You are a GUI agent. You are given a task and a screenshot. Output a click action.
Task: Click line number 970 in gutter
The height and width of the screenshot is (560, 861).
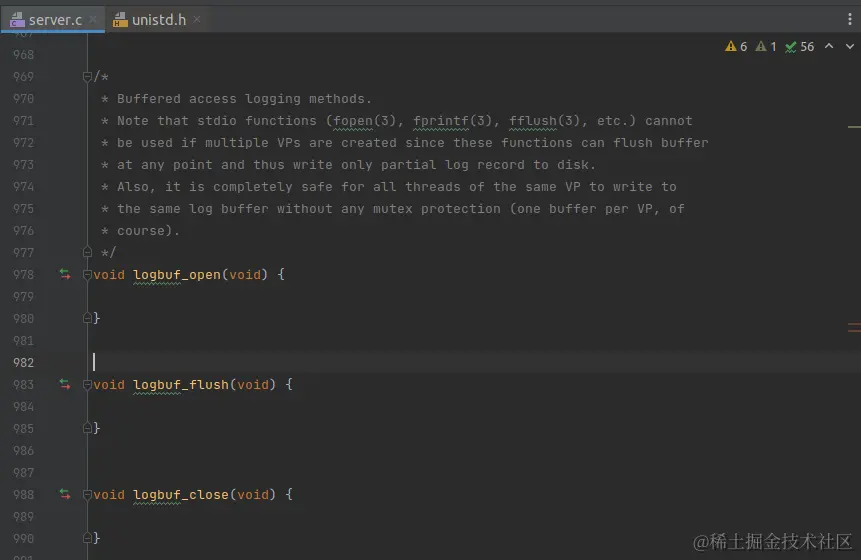(x=24, y=99)
